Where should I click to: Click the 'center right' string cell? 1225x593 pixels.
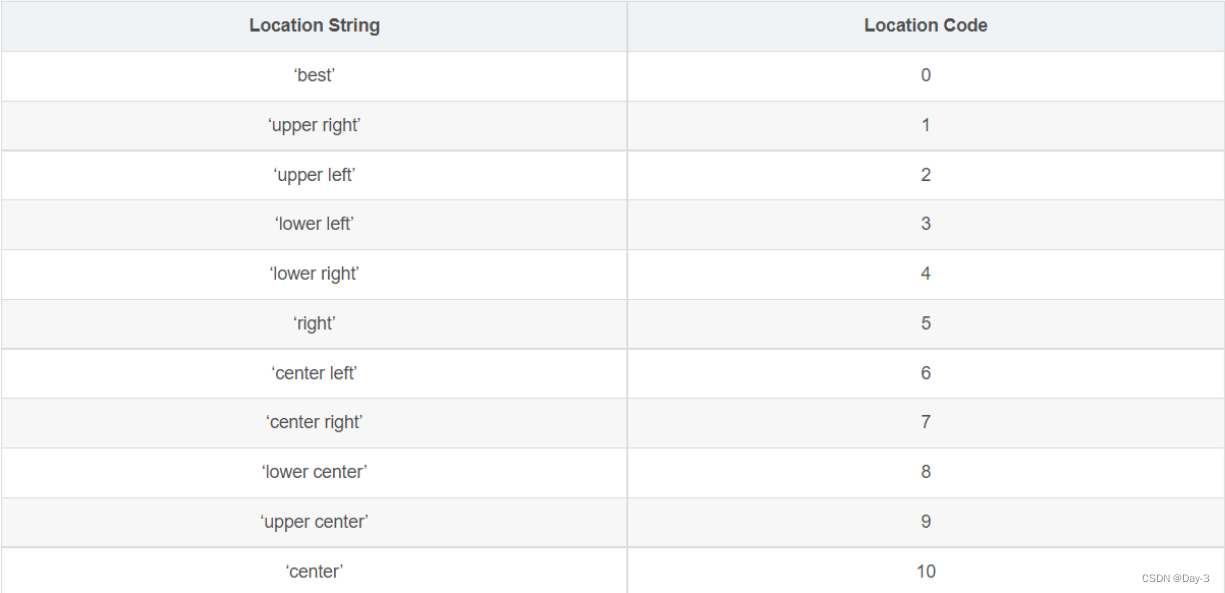click(x=314, y=422)
